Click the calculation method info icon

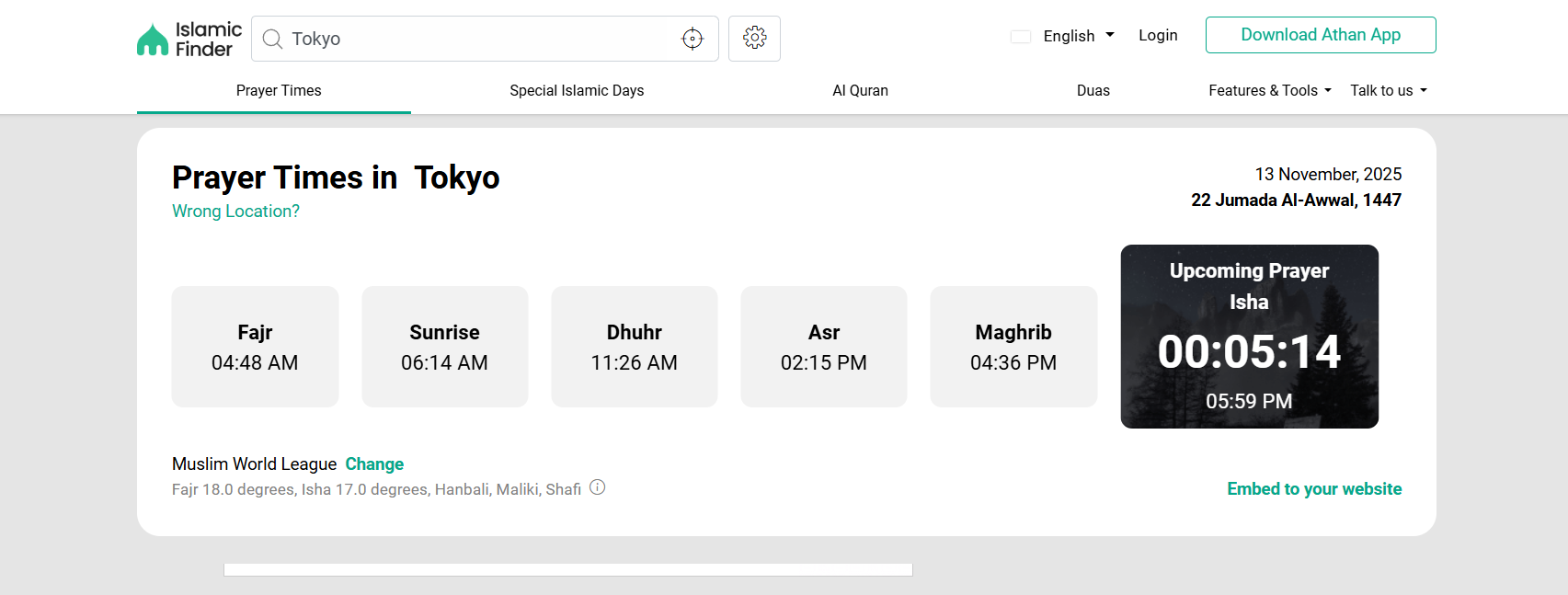tap(598, 487)
